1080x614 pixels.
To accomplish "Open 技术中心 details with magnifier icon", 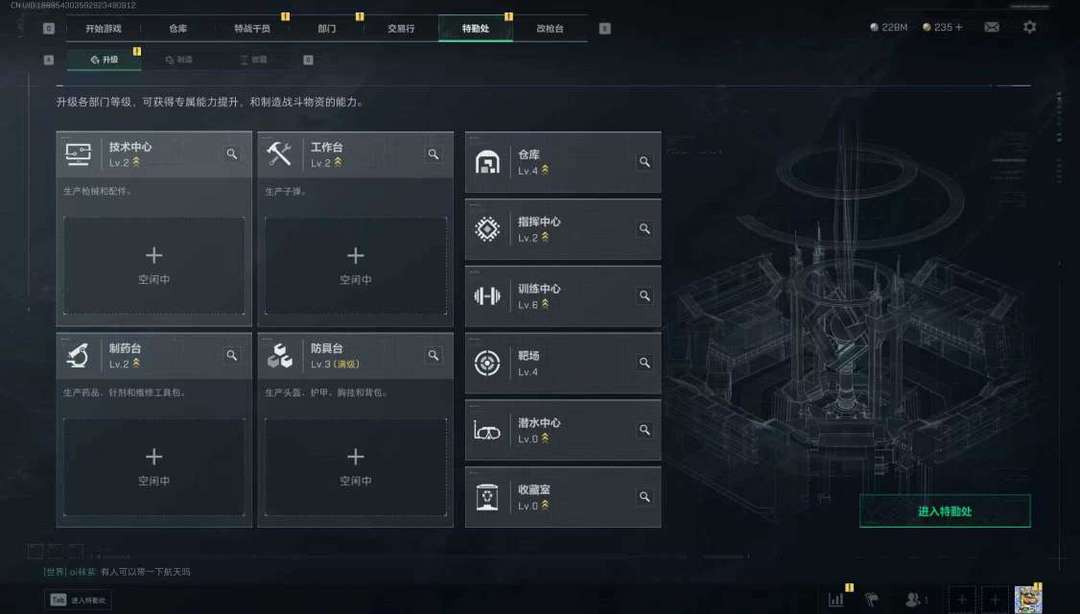I will (232, 154).
